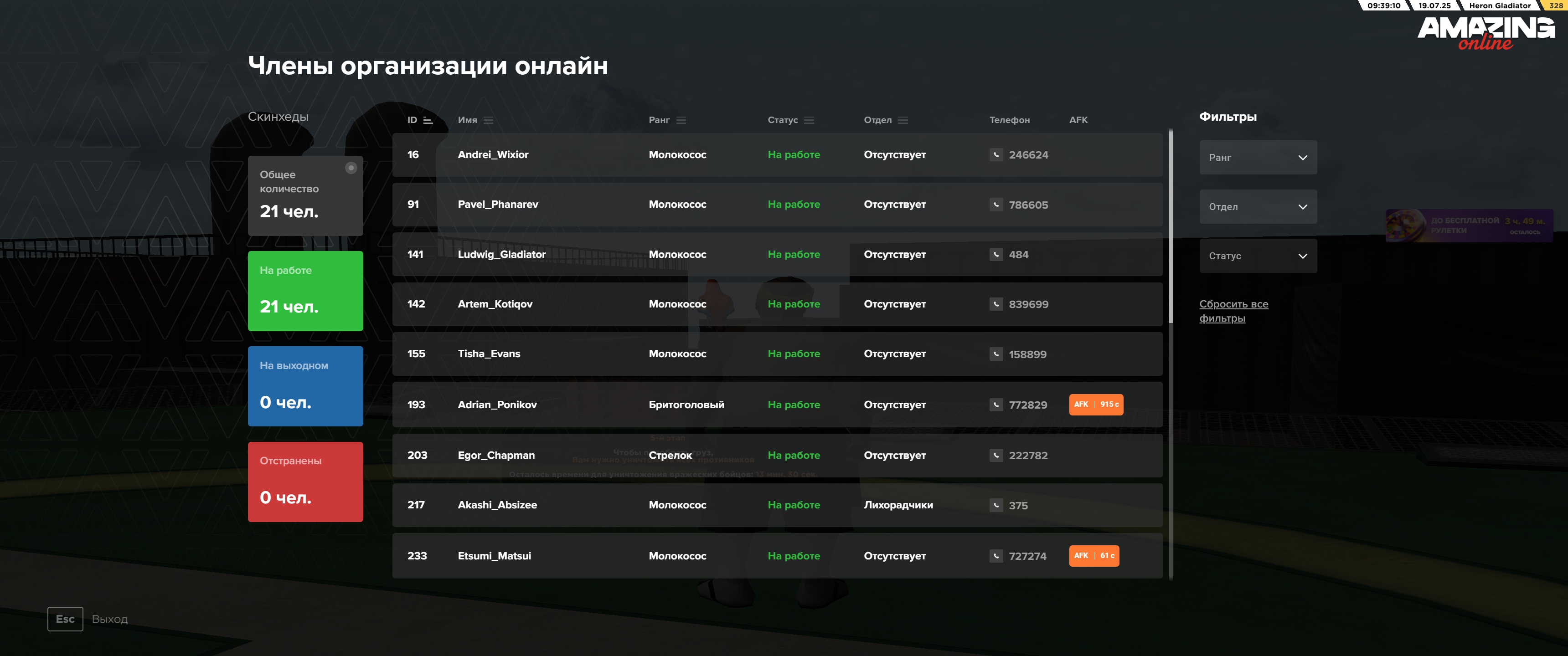Click the Ранг column sort icon
Image resolution: width=1568 pixels, height=656 pixels.
pyautogui.click(x=681, y=120)
